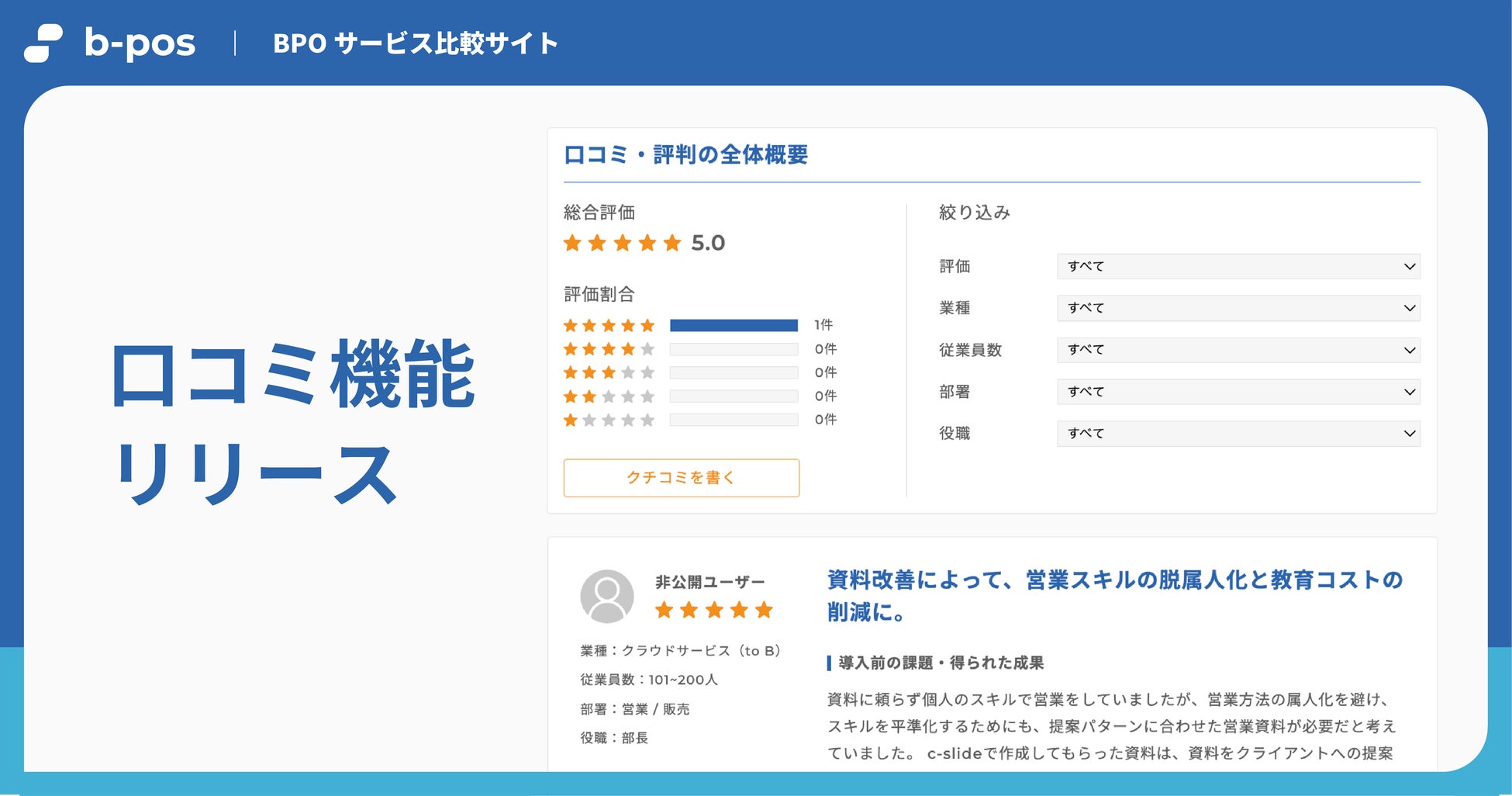1512x796 pixels.
Task: Click the クチコミを書く button
Action: pos(681,478)
